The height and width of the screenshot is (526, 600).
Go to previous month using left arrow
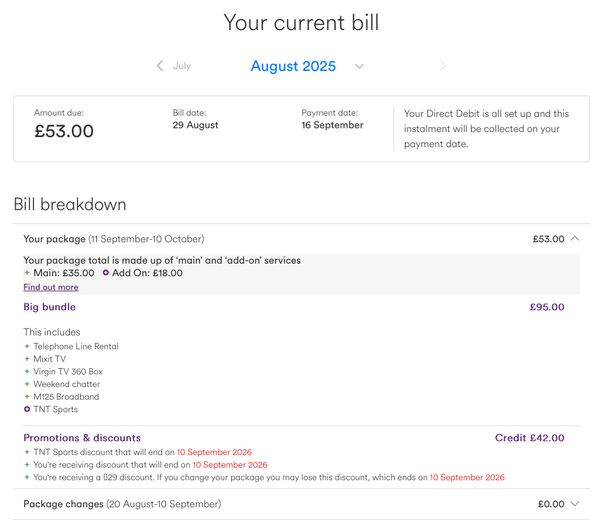point(160,66)
